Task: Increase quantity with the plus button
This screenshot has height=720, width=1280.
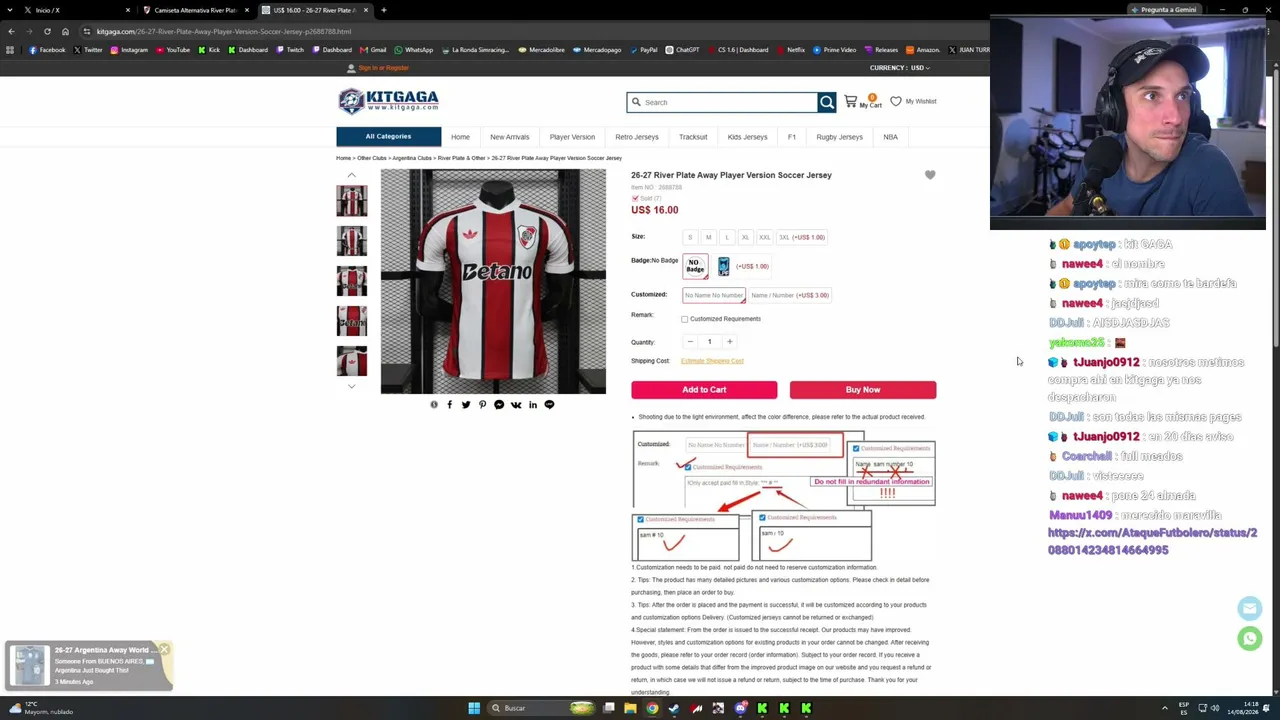Action: [x=729, y=342]
